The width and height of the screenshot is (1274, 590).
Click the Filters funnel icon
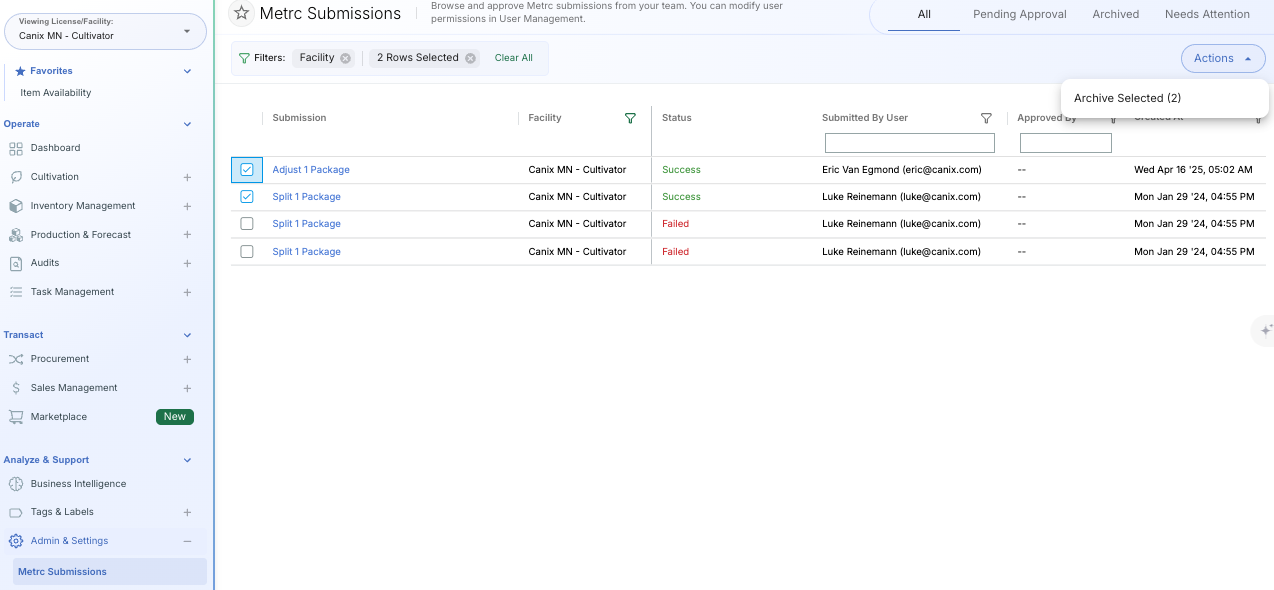pyautogui.click(x=244, y=58)
